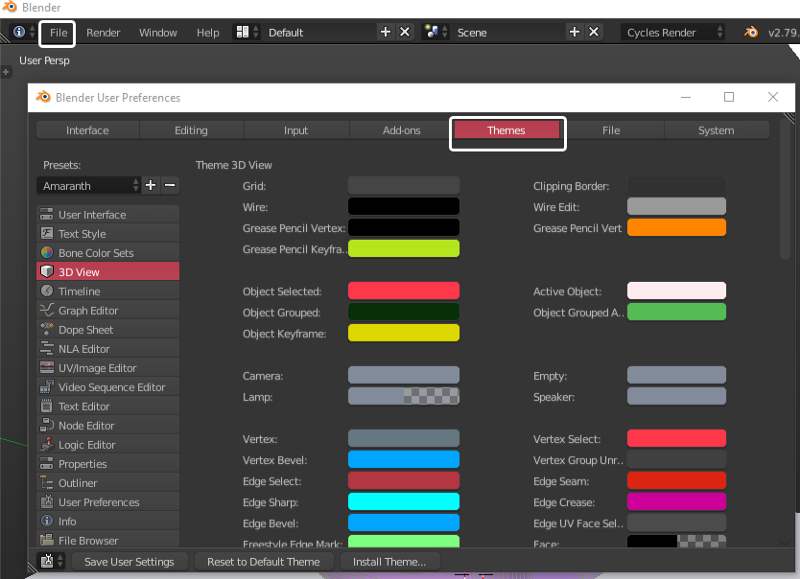800x579 pixels.
Task: Click the User Preferences icon in list
Action: coord(46,502)
